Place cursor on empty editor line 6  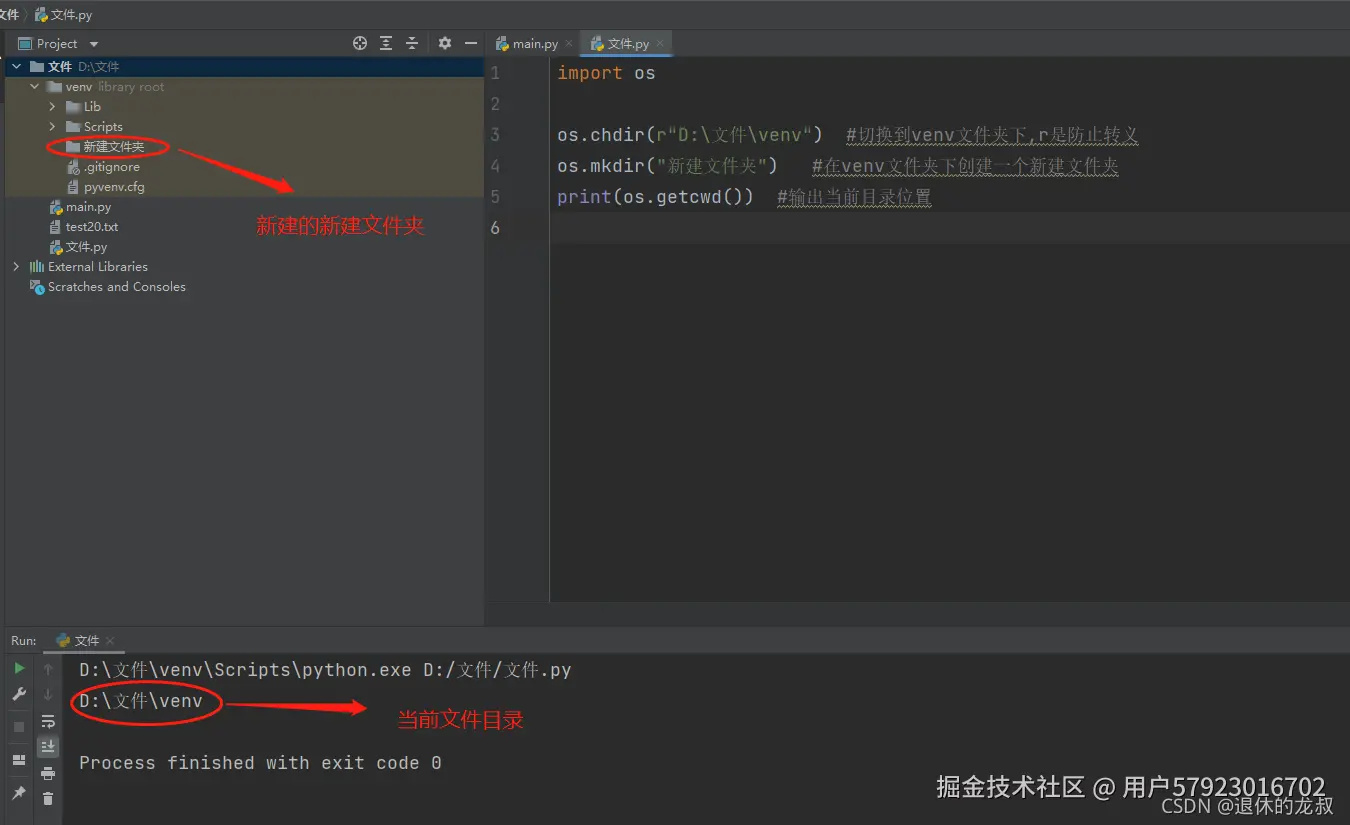coord(950,228)
